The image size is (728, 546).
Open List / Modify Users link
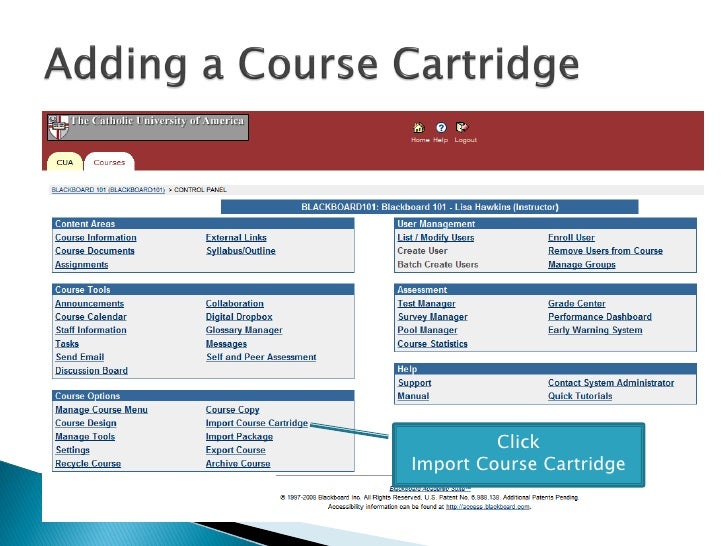pos(436,237)
